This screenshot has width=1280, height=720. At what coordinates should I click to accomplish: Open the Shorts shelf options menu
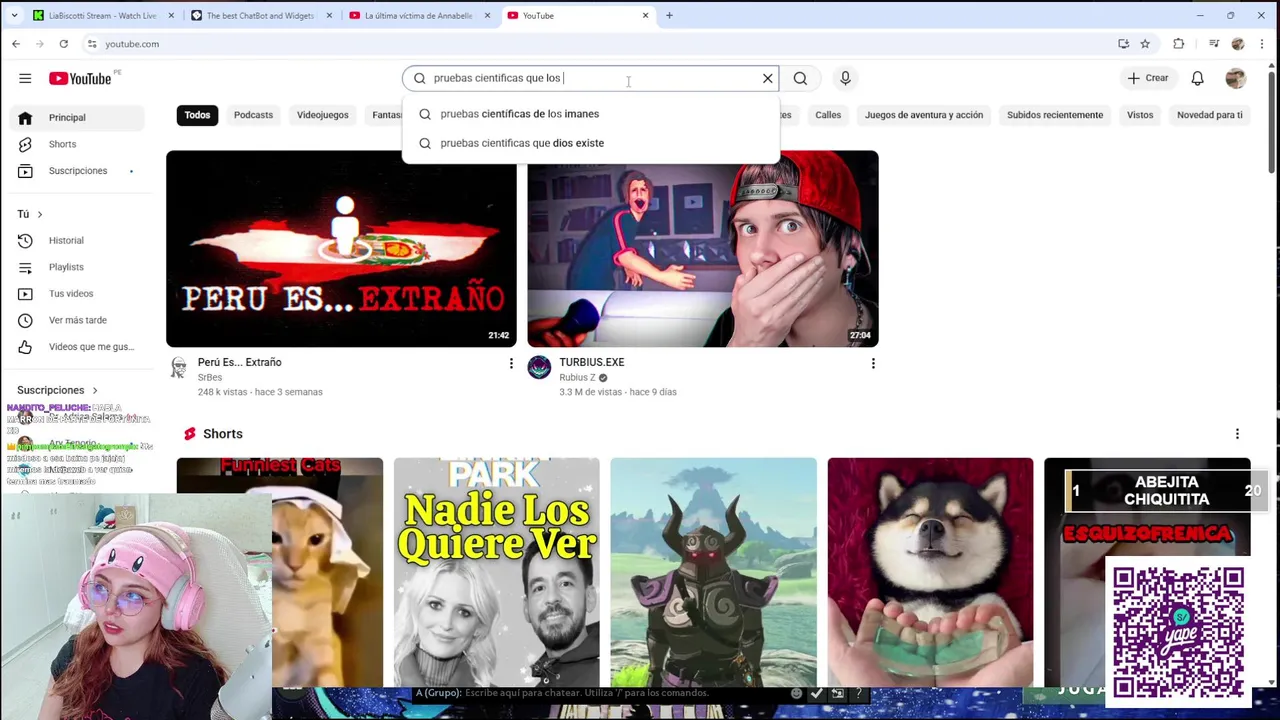(x=1237, y=434)
